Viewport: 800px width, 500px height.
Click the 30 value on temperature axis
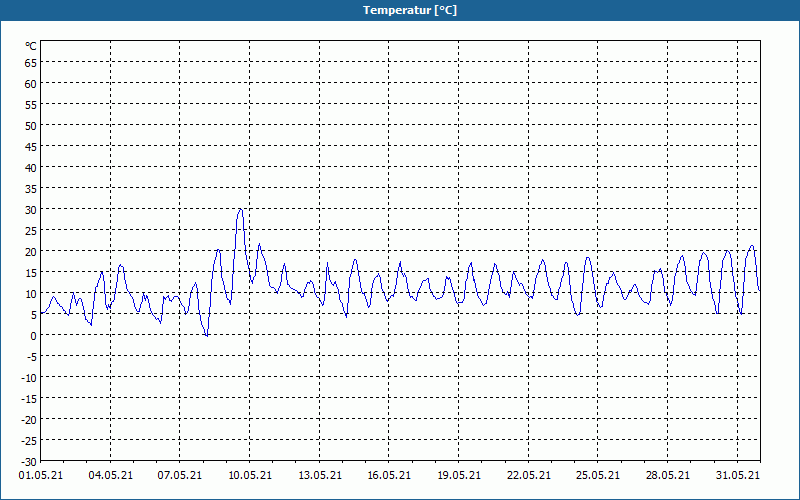pos(31,210)
